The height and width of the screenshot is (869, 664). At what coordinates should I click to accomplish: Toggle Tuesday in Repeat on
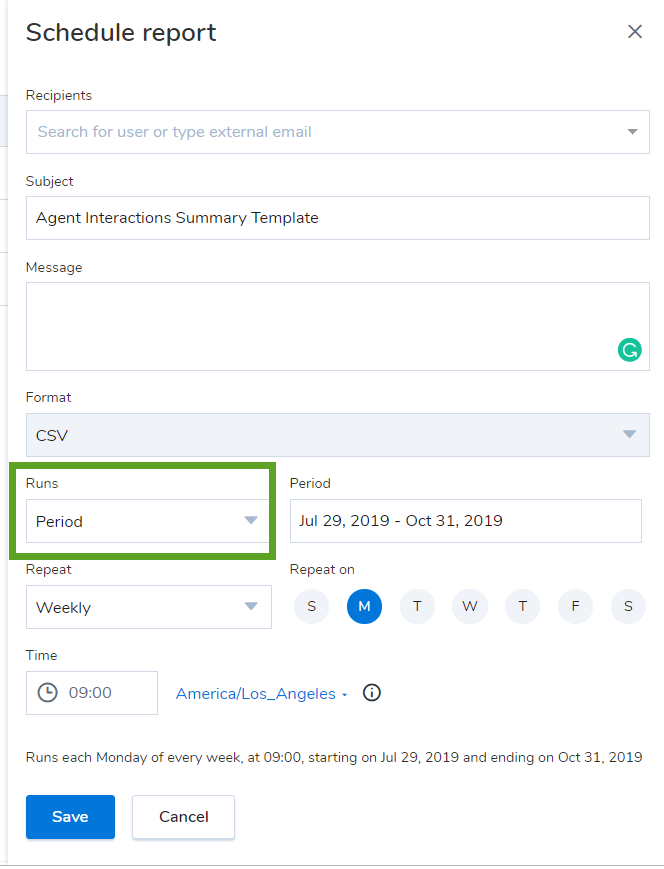[x=417, y=607]
